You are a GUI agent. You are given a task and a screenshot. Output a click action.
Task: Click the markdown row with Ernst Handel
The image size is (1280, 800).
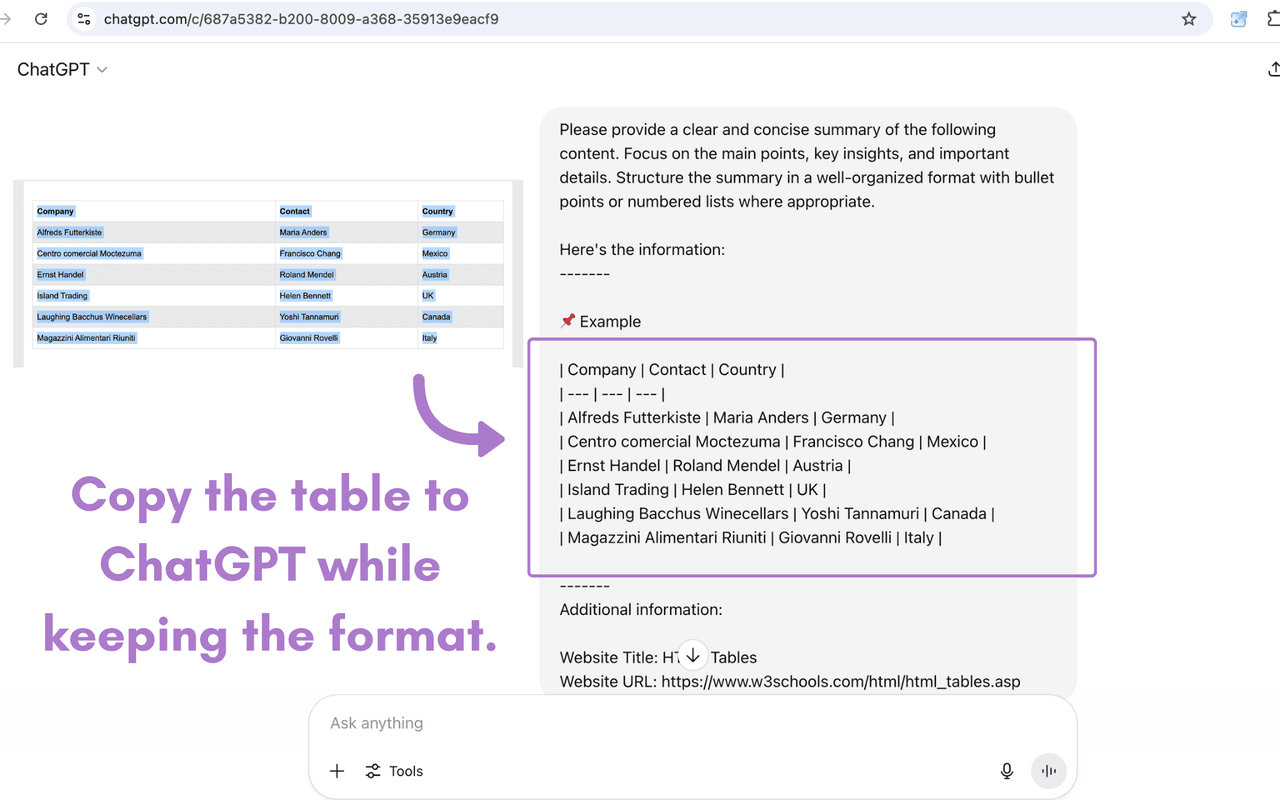click(x=706, y=465)
